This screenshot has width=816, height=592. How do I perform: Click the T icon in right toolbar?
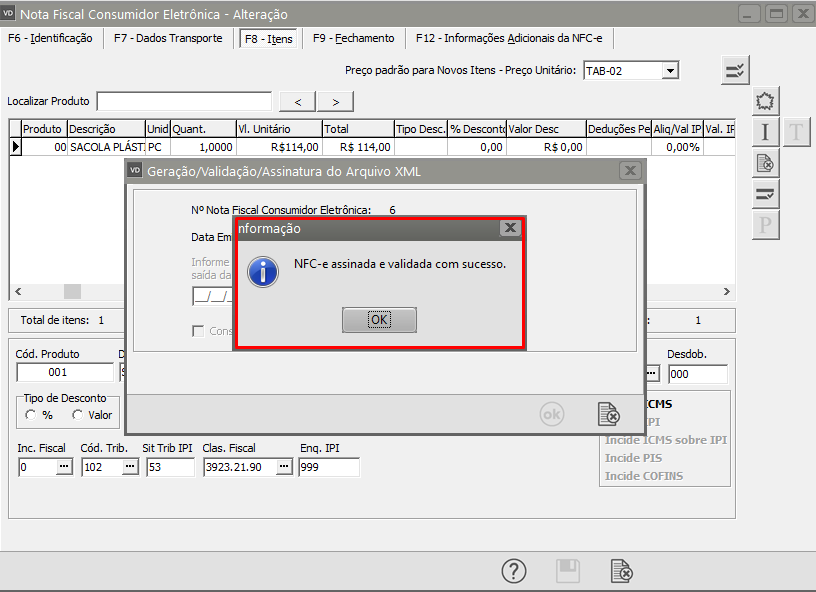[796, 132]
